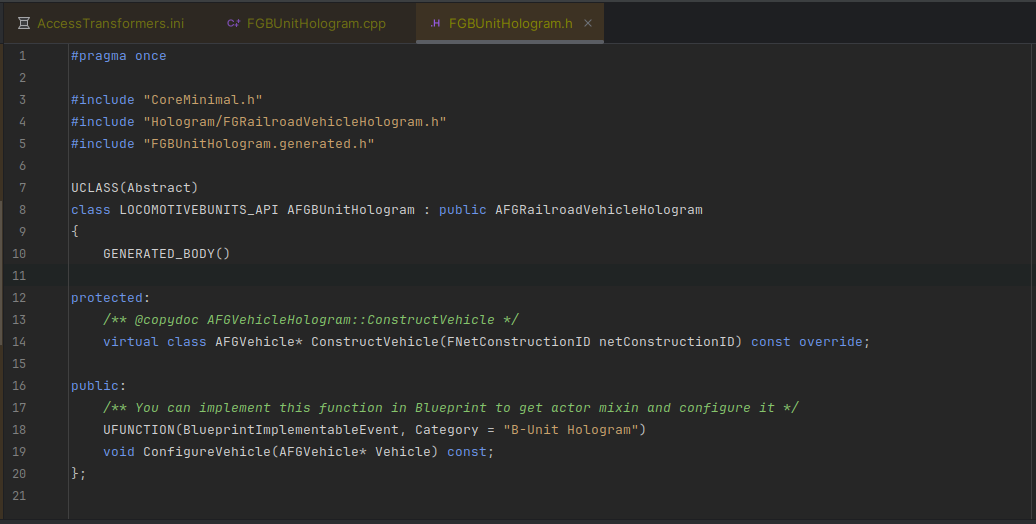The width and height of the screenshot is (1036, 524).
Task: Close the FGBUnitHologram.h tab
Action: coord(588,23)
